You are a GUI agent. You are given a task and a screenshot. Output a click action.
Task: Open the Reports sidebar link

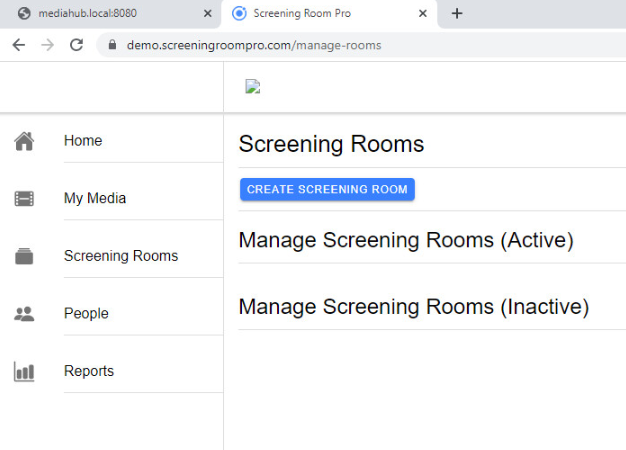point(89,371)
